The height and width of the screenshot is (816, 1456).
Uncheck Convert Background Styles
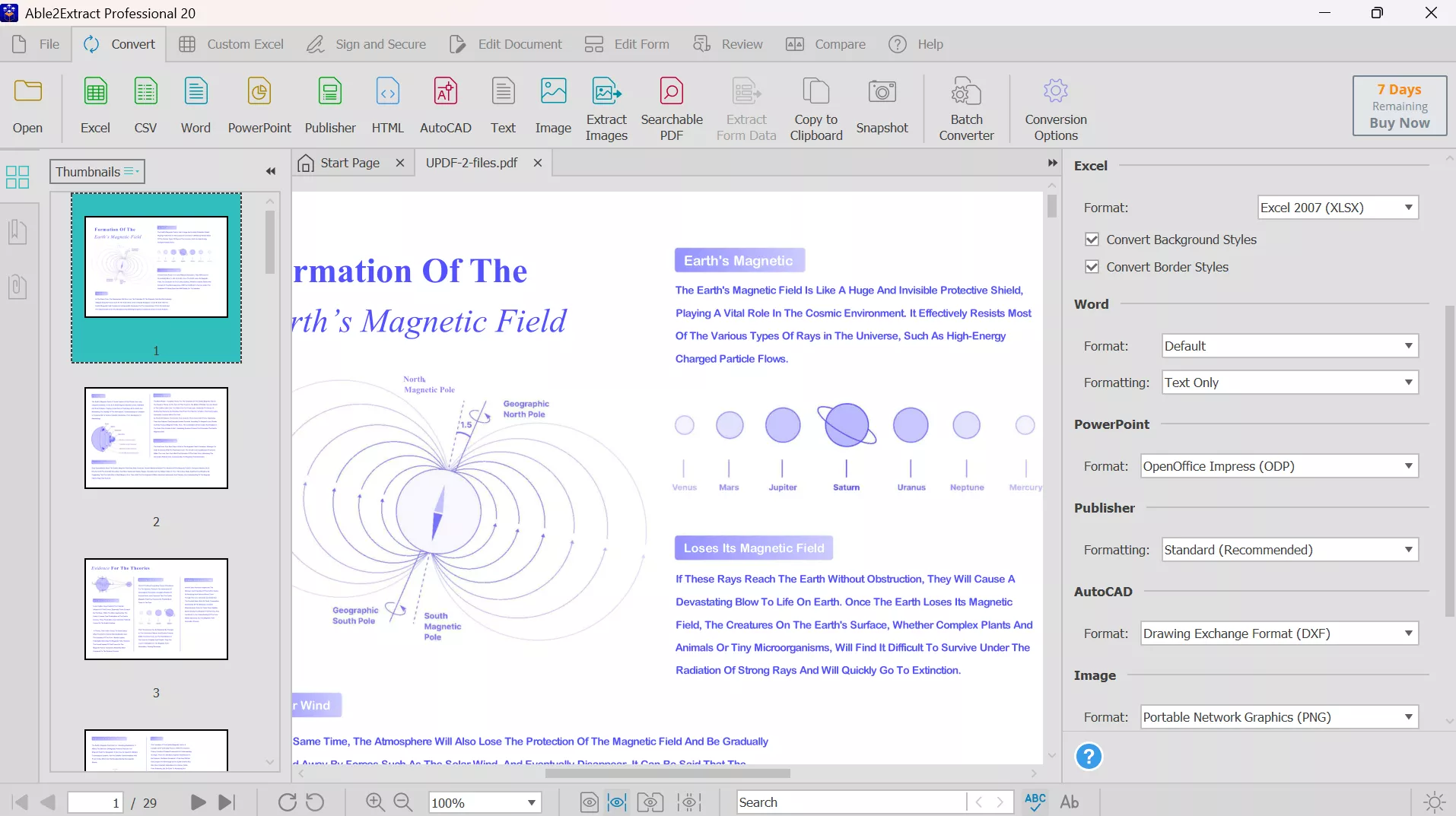click(1092, 239)
